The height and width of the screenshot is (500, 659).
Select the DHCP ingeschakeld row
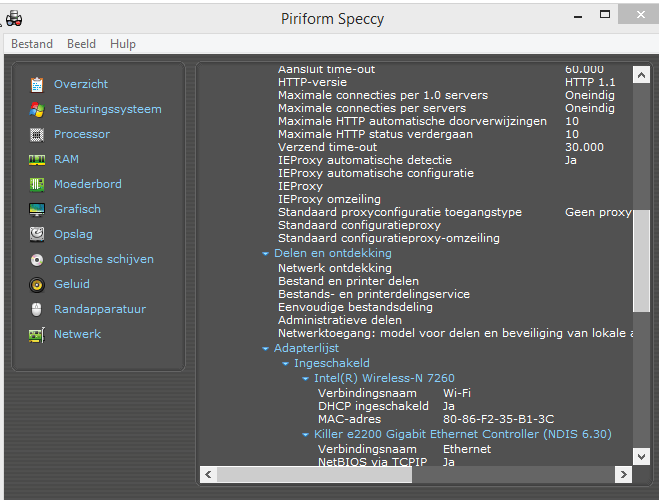[x=386, y=406]
